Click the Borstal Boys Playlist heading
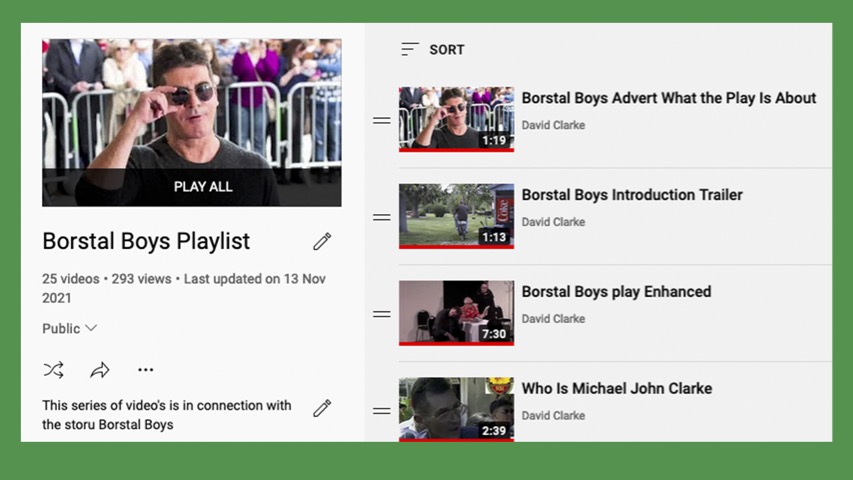This screenshot has height=480, width=853. pos(146,241)
